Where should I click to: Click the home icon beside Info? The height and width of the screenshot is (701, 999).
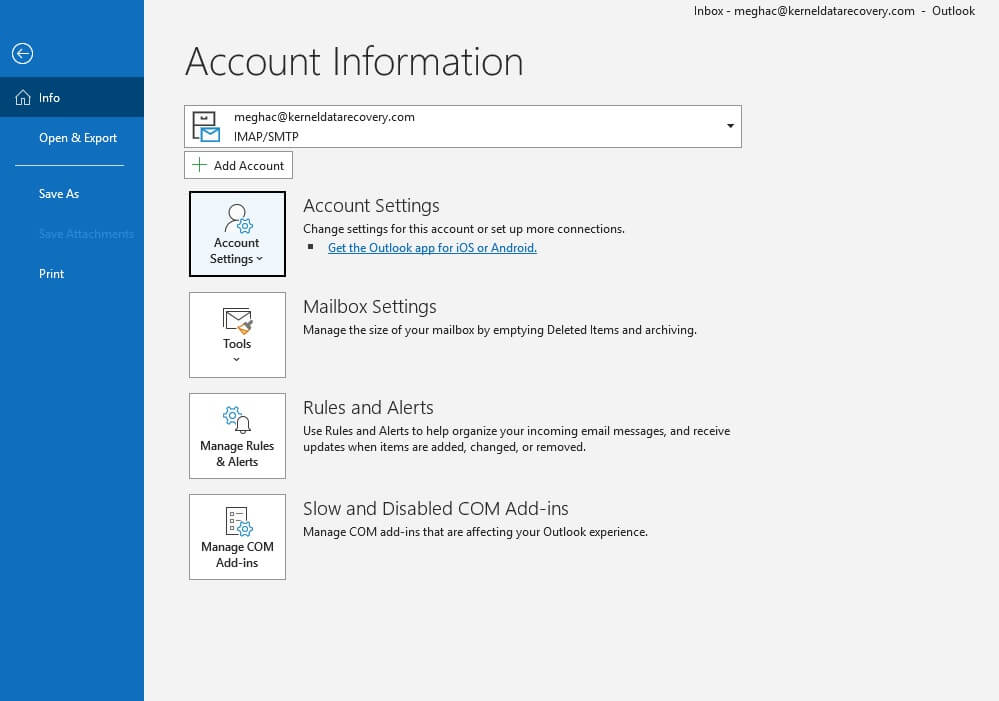(23, 98)
